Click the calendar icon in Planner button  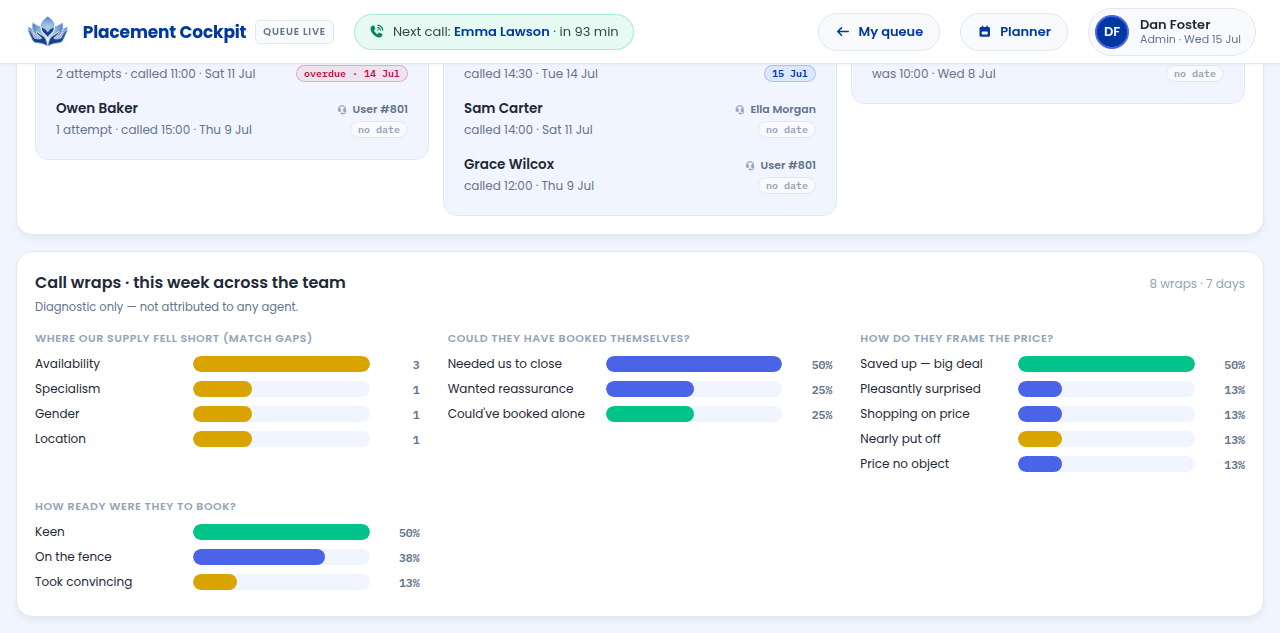click(984, 32)
